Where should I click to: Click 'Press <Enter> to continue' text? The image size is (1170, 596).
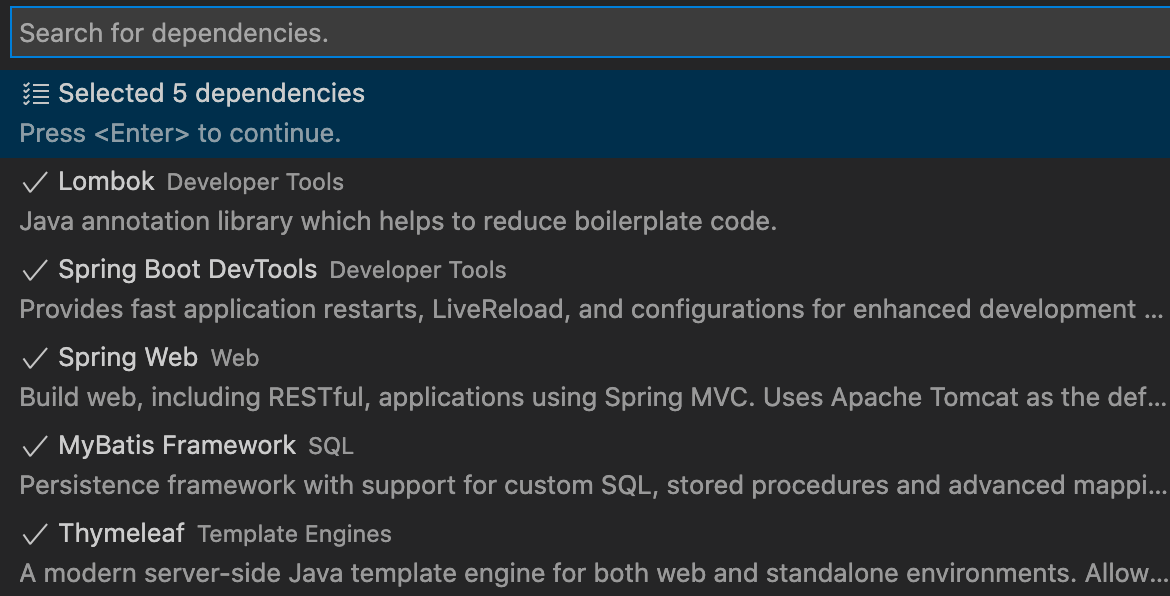180,133
